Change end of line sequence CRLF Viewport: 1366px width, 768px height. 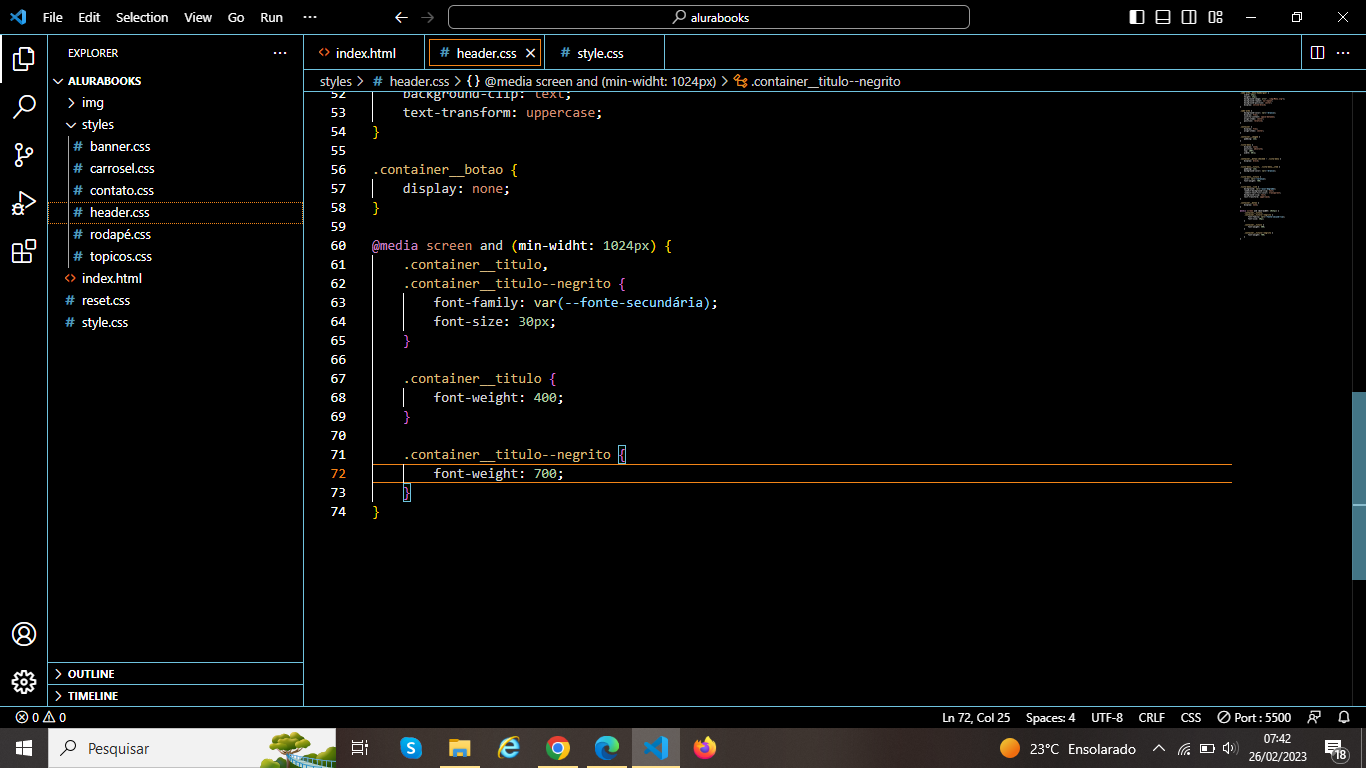(1152, 717)
